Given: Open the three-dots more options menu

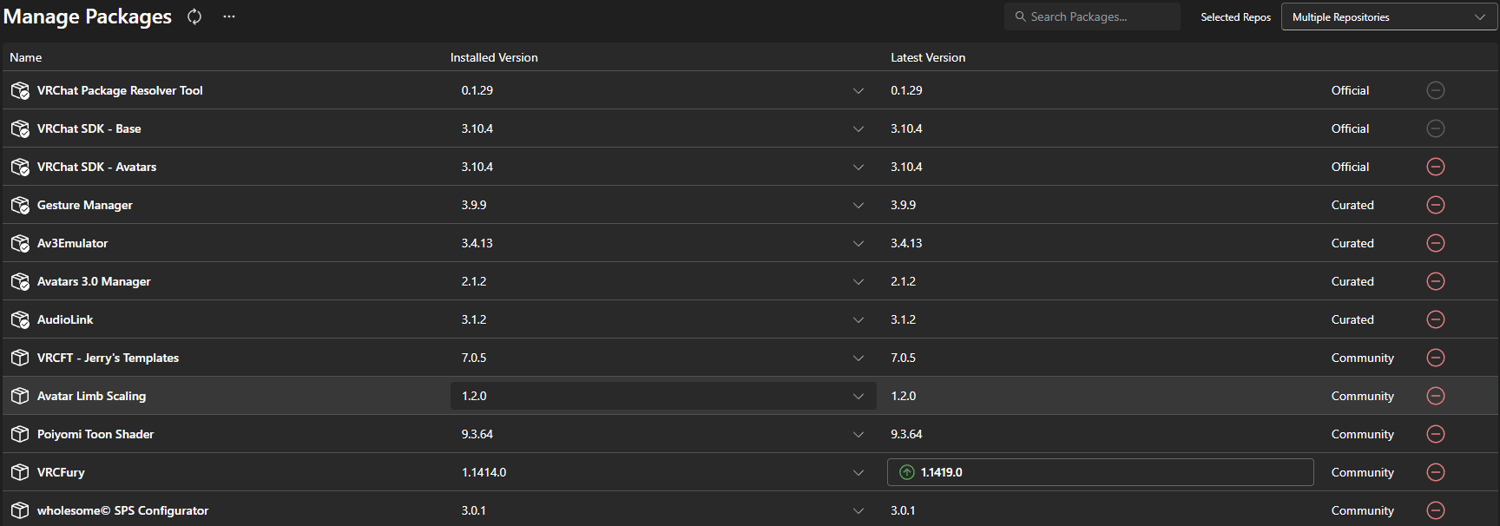Looking at the screenshot, I should (229, 17).
